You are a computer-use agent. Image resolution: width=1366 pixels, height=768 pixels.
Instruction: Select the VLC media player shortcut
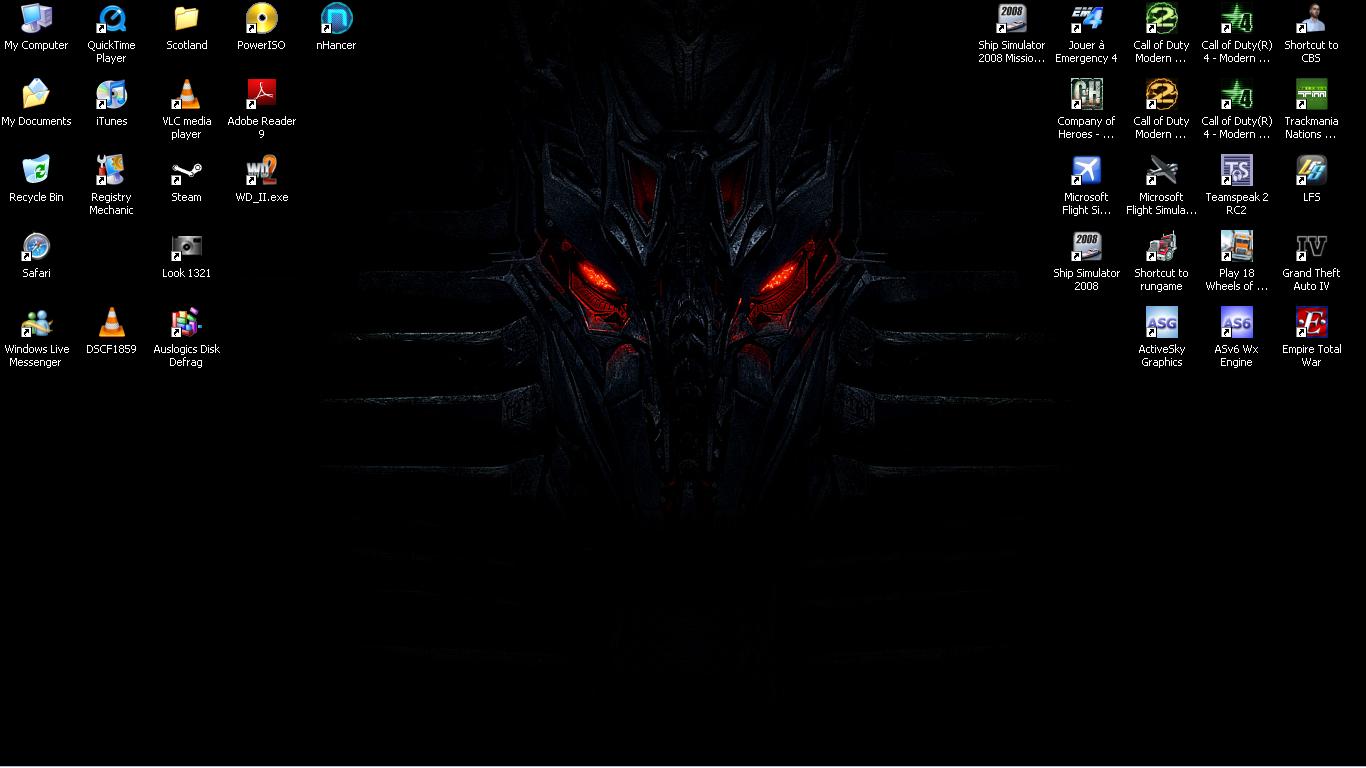186,95
